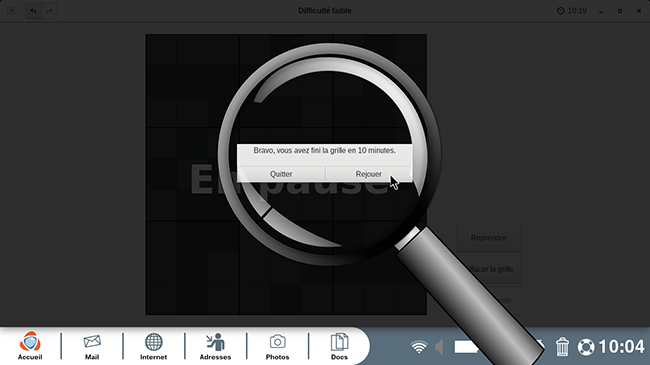Click the "Bravo, vous avez fini la grille" message
Screen dimensions: 650x365
[325, 151]
